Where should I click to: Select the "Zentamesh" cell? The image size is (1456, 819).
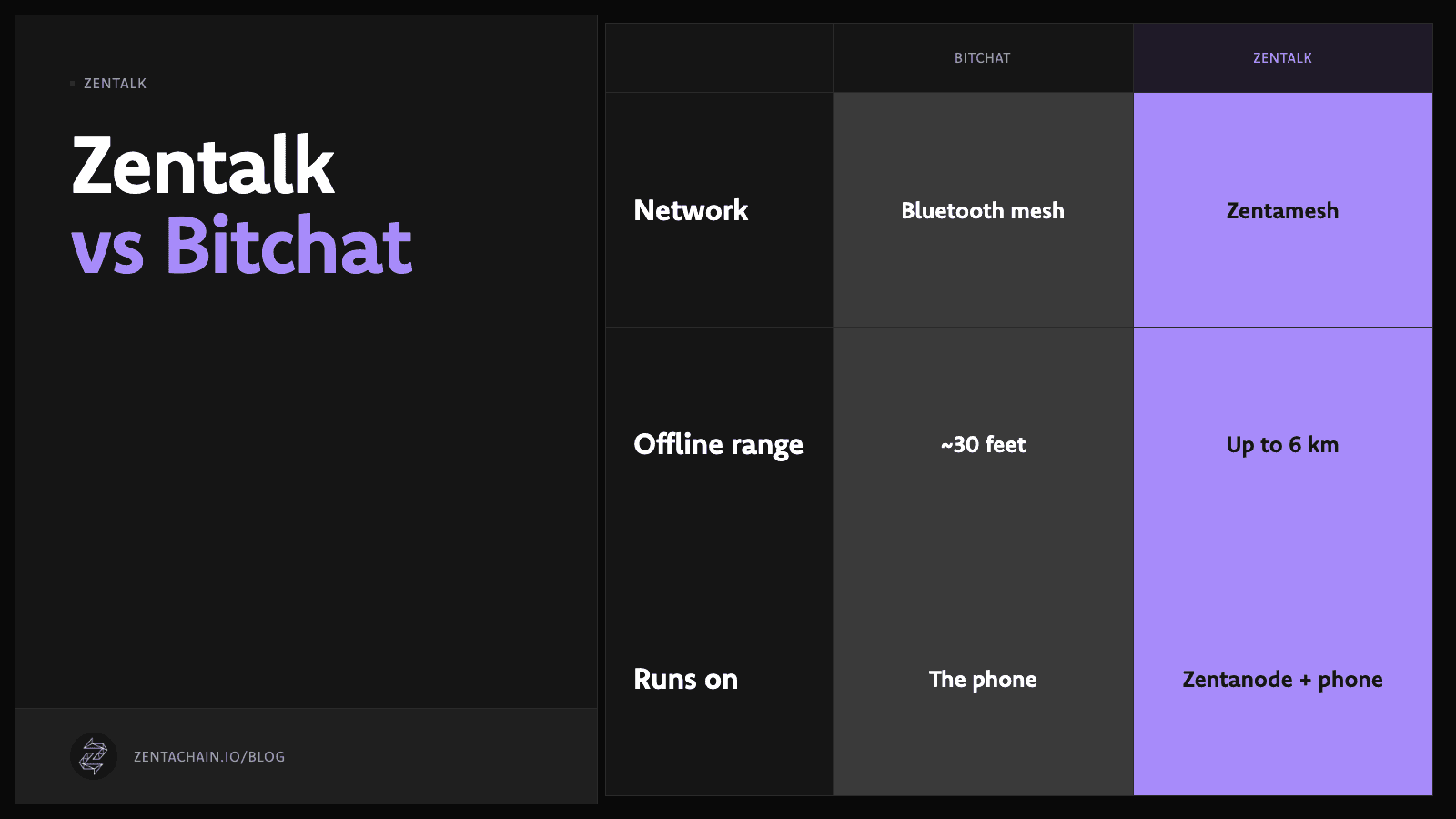point(1283,210)
